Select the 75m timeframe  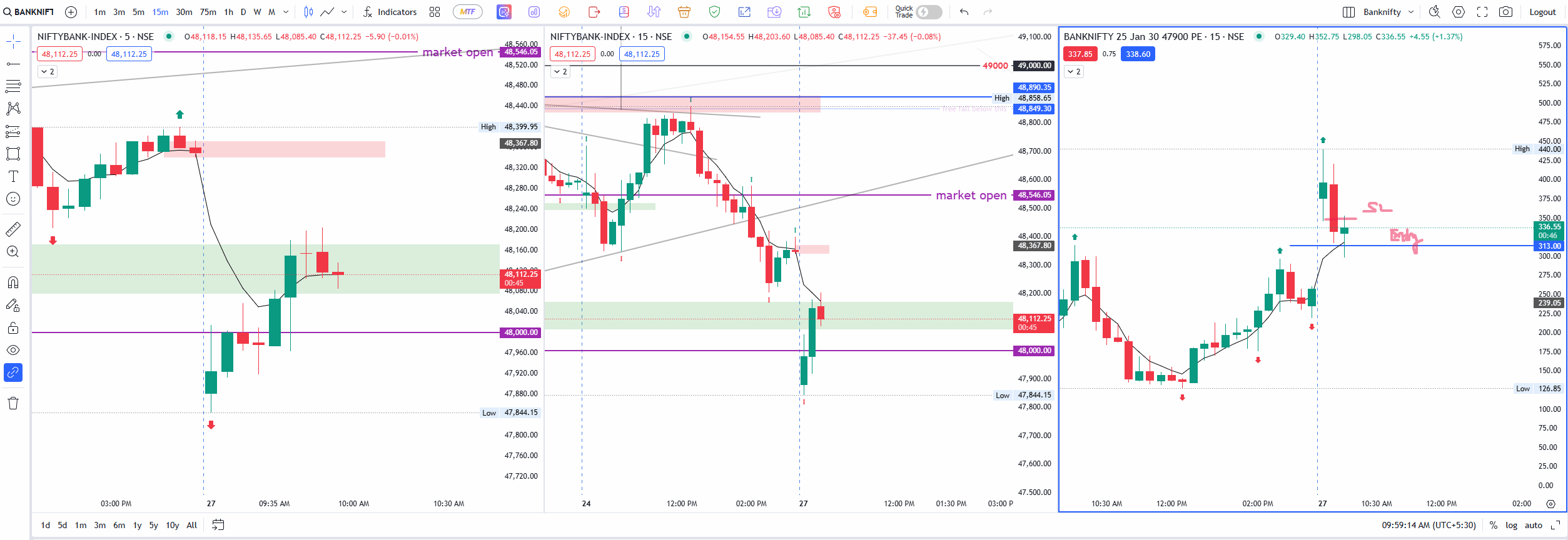[208, 12]
